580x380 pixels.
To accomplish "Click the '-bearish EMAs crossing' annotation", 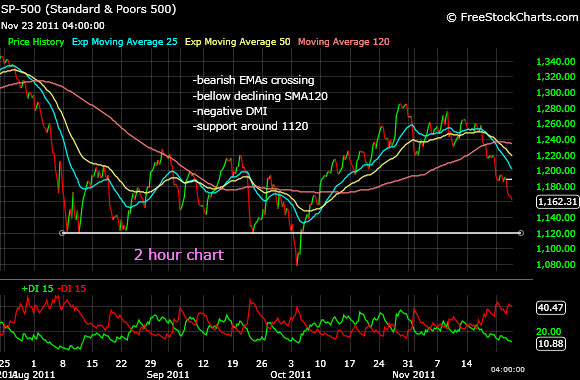I will [x=253, y=80].
